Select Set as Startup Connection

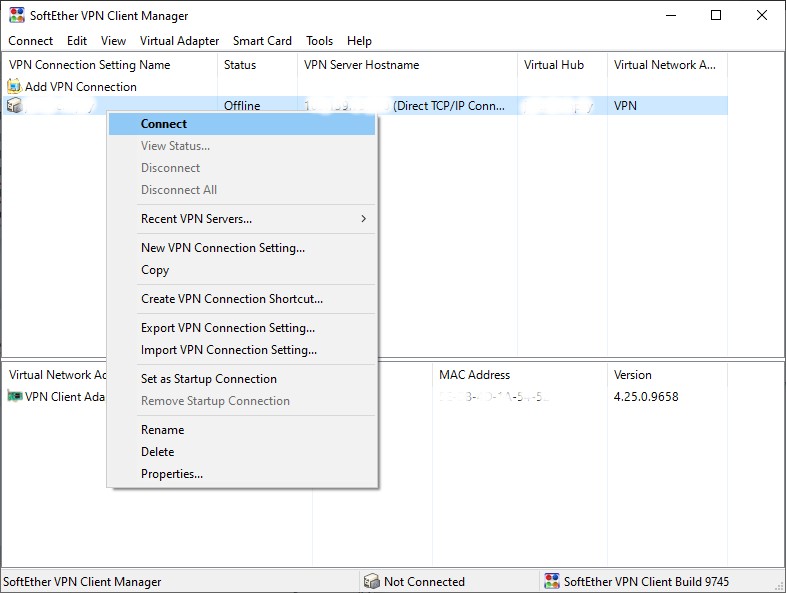(x=242, y=379)
